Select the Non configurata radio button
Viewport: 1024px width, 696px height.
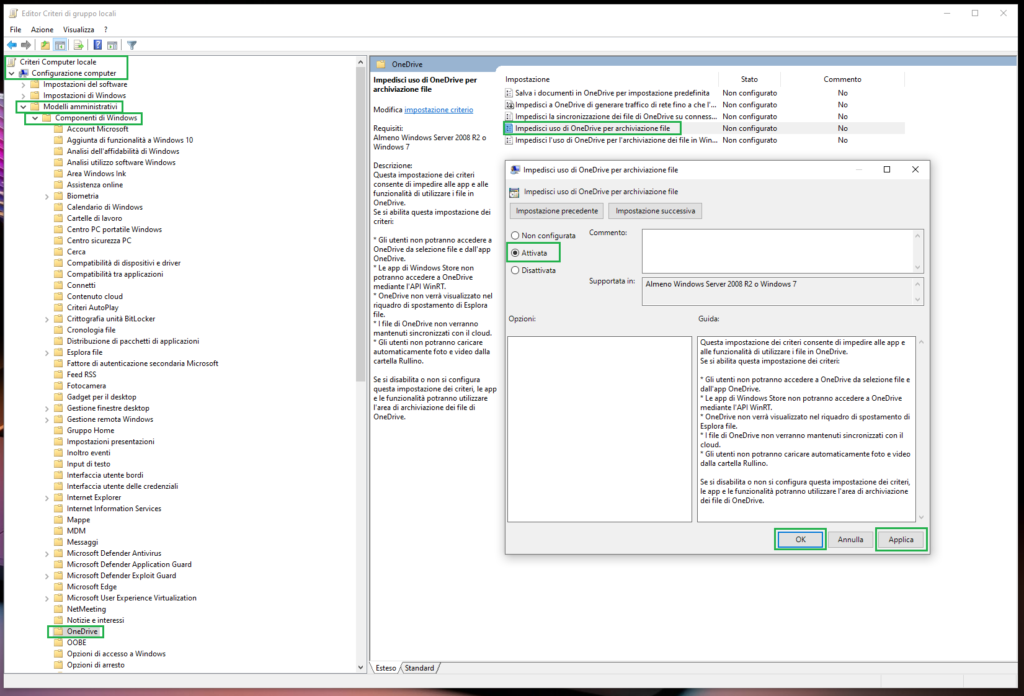coord(515,236)
